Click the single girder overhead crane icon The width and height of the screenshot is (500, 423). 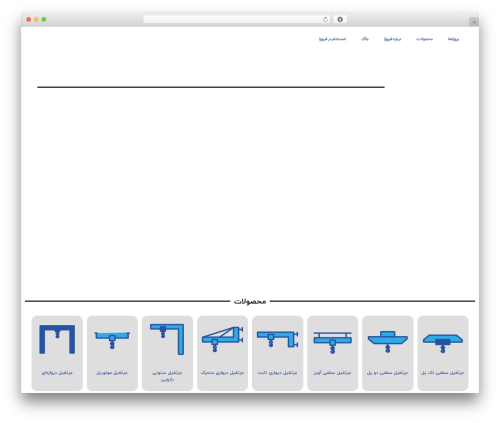pyautogui.click(x=443, y=343)
